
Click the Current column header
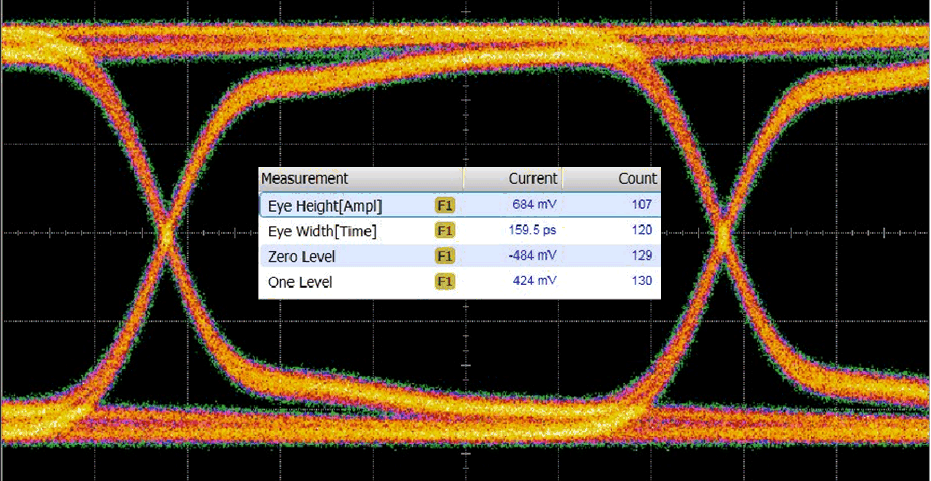532,178
